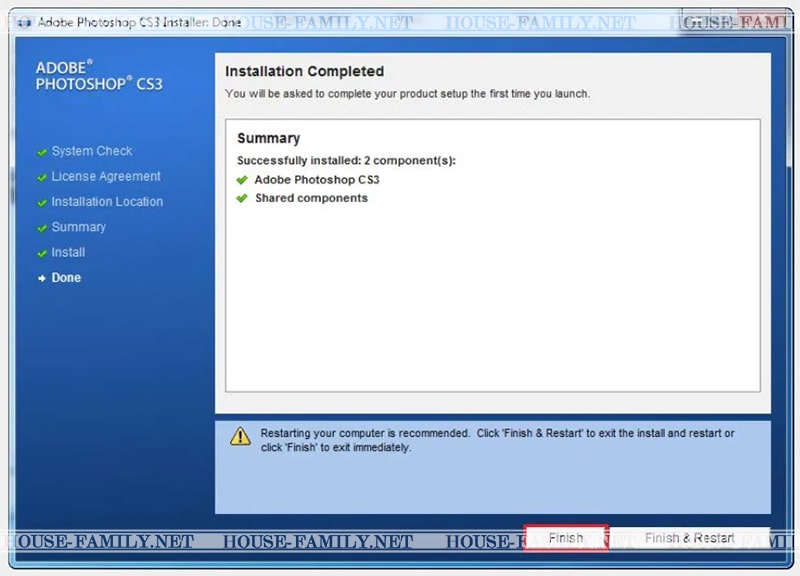Click the Finish & Restart button
Screen dimensions: 800x576
coord(689,538)
